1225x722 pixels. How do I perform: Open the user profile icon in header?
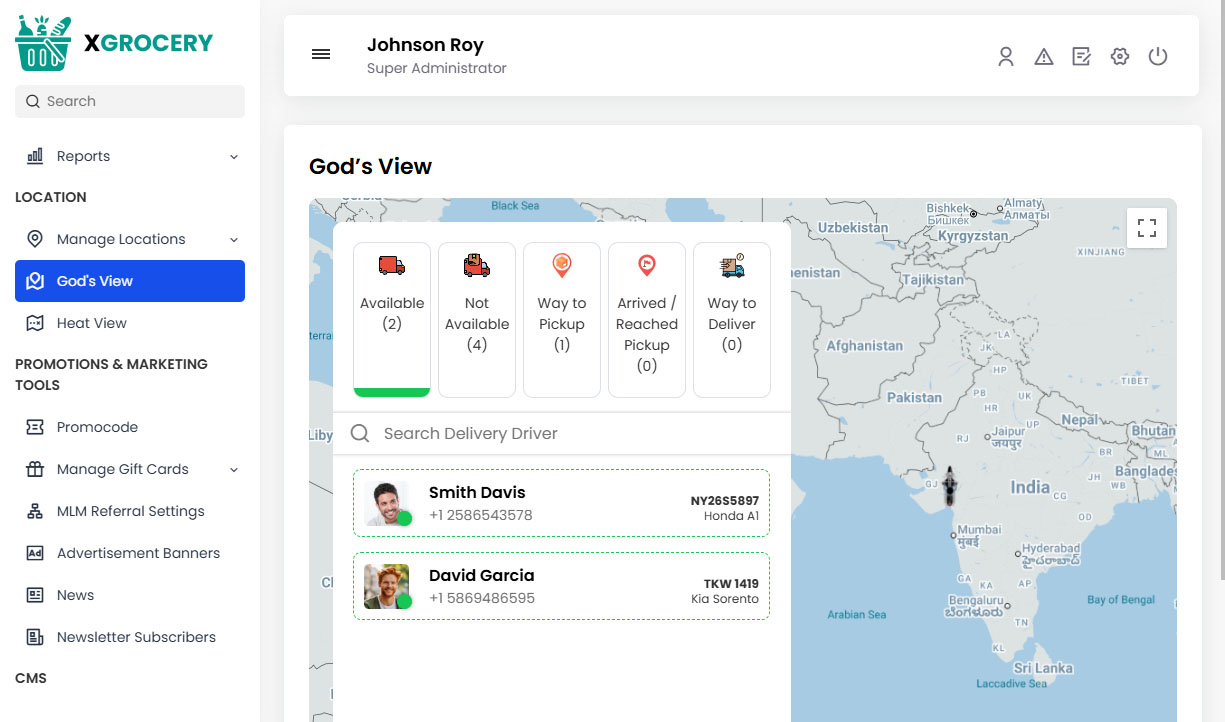point(1006,57)
